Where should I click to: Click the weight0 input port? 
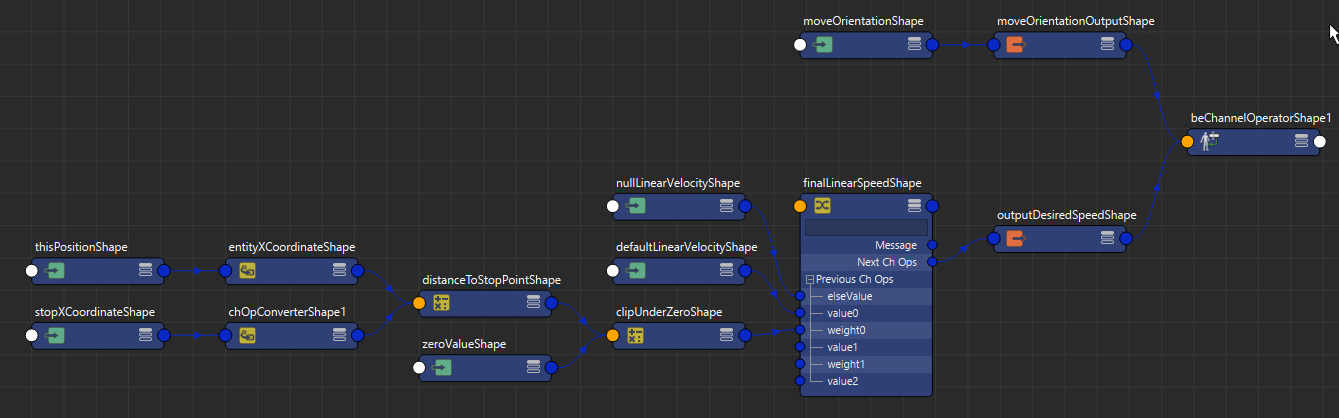(800, 330)
